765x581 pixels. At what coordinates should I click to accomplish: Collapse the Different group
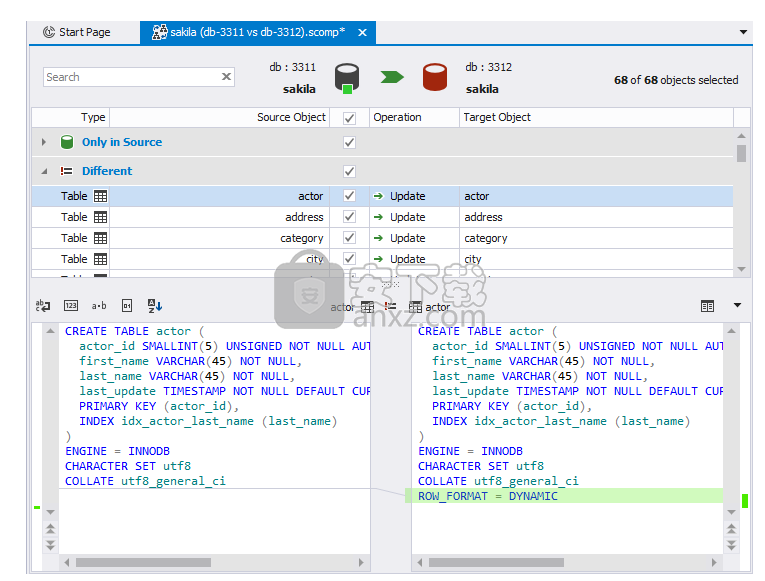44,171
